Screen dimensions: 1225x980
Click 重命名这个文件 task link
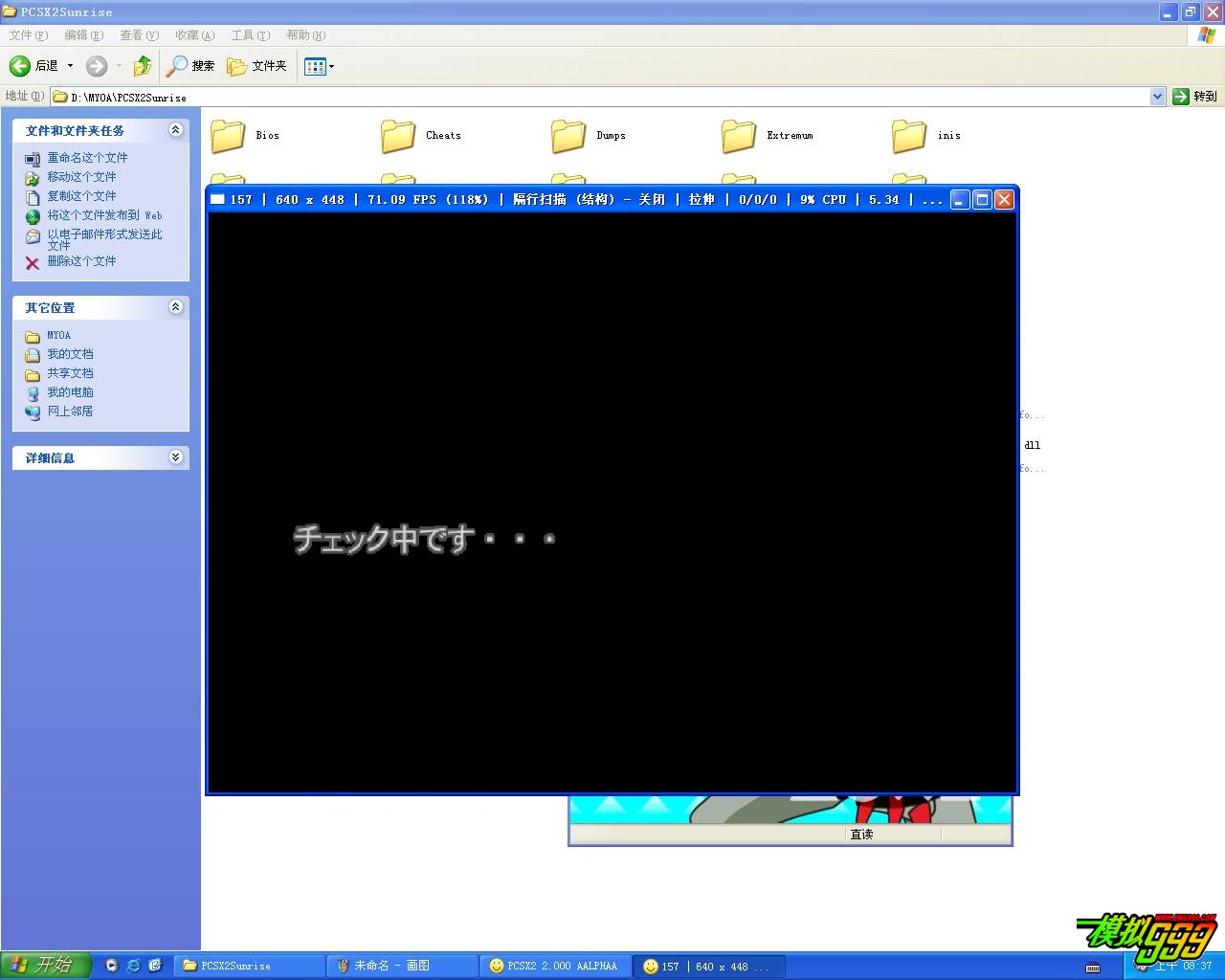tap(87, 158)
